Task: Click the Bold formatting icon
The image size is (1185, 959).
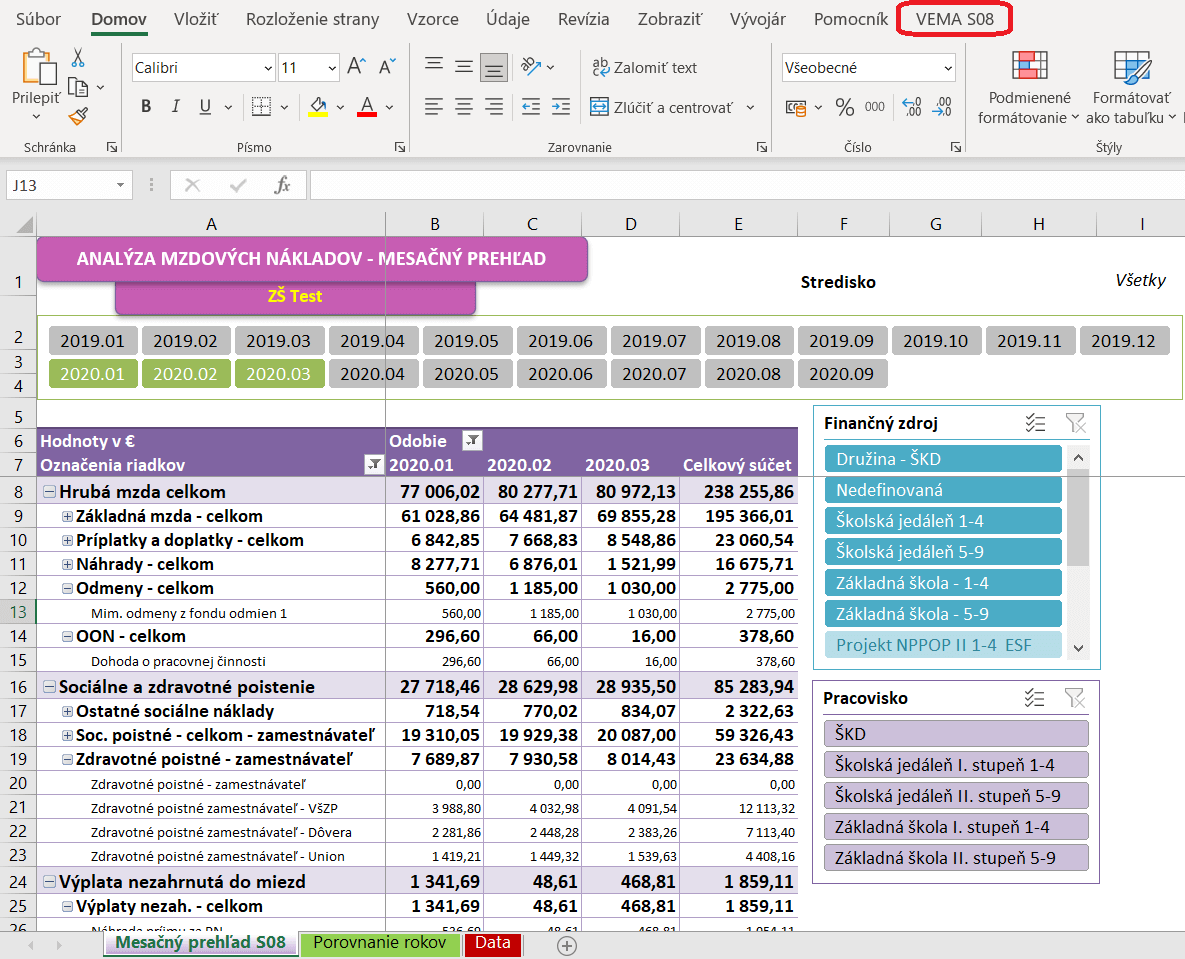Action: coord(146,107)
